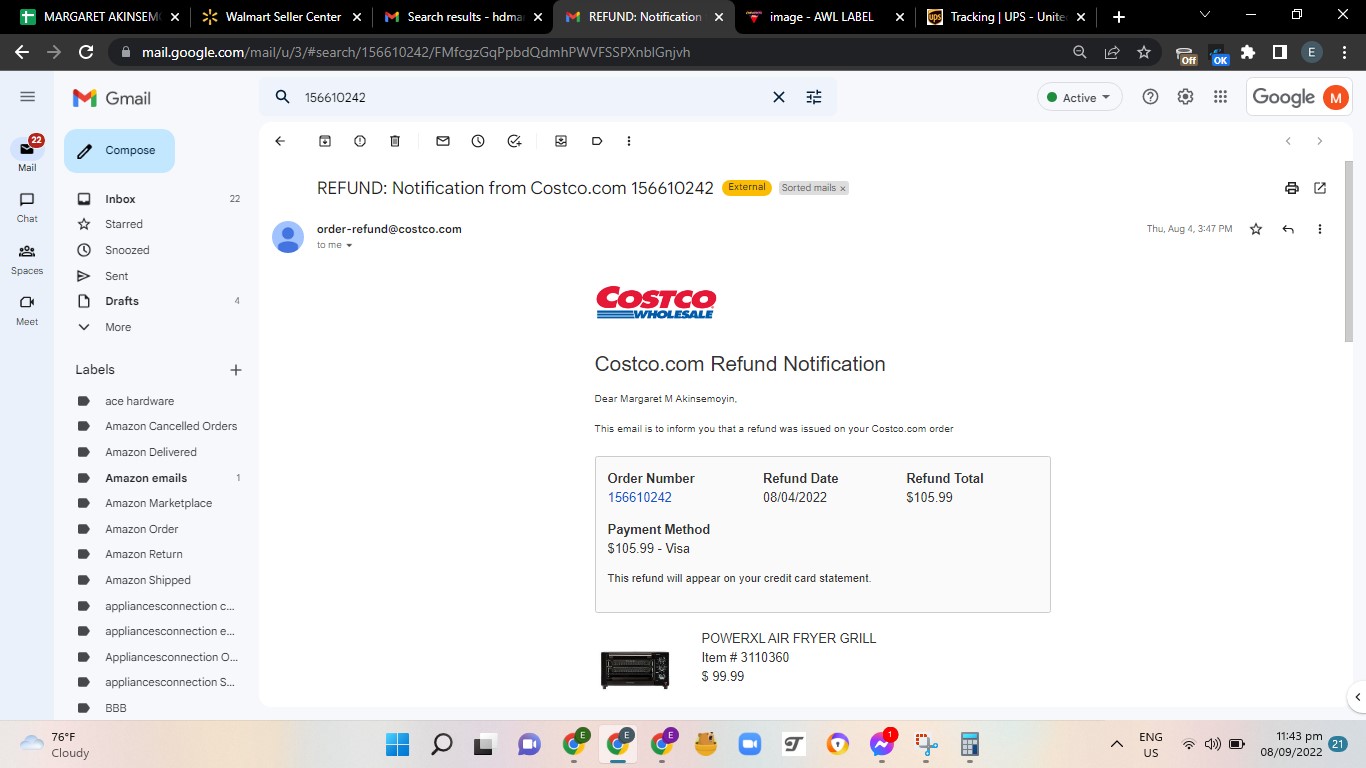Screen dimensions: 1366x768
Task: Open the Google account avatar menu
Action: click(1335, 97)
